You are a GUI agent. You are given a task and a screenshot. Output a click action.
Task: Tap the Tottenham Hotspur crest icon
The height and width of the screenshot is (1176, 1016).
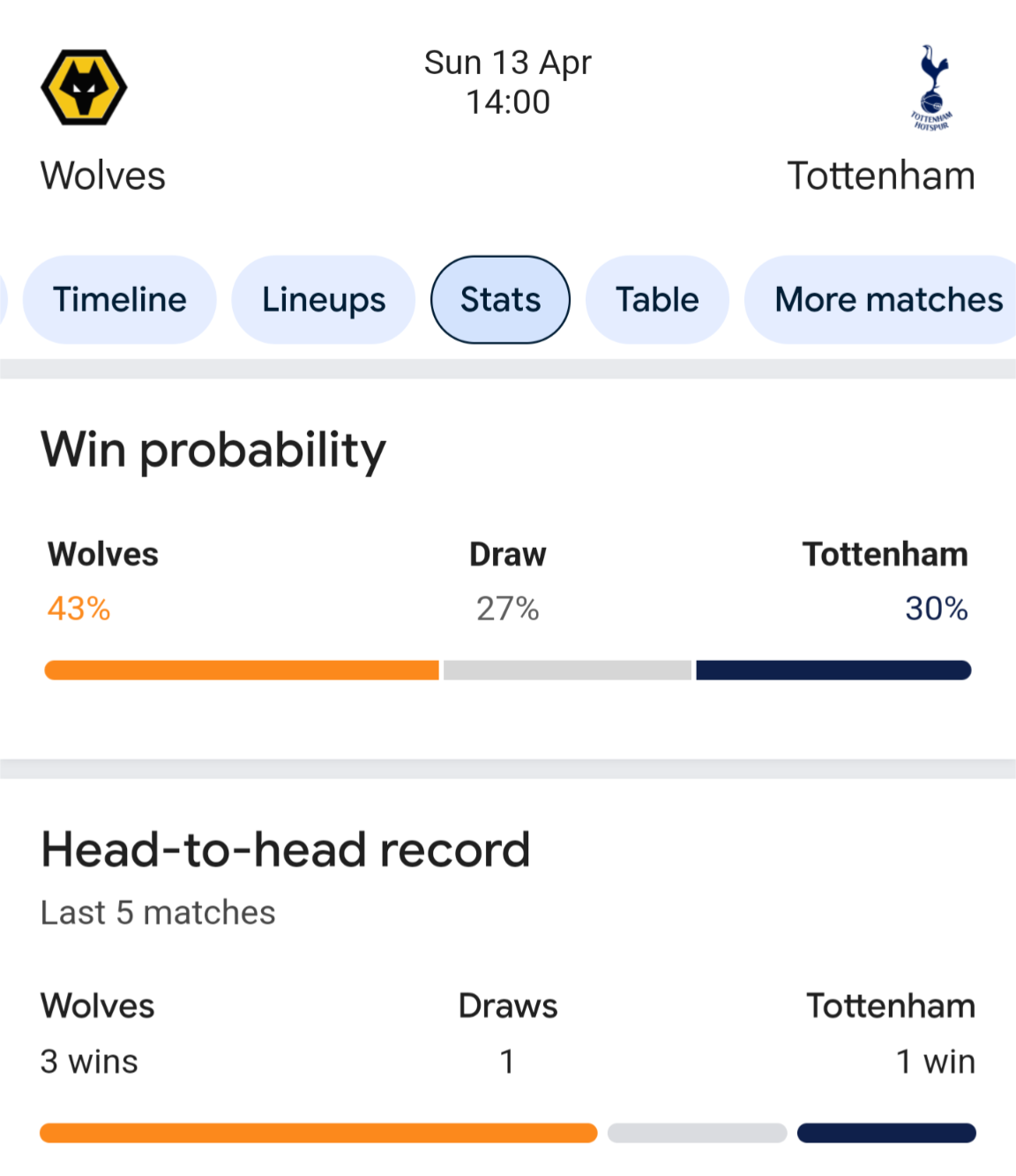(x=931, y=87)
